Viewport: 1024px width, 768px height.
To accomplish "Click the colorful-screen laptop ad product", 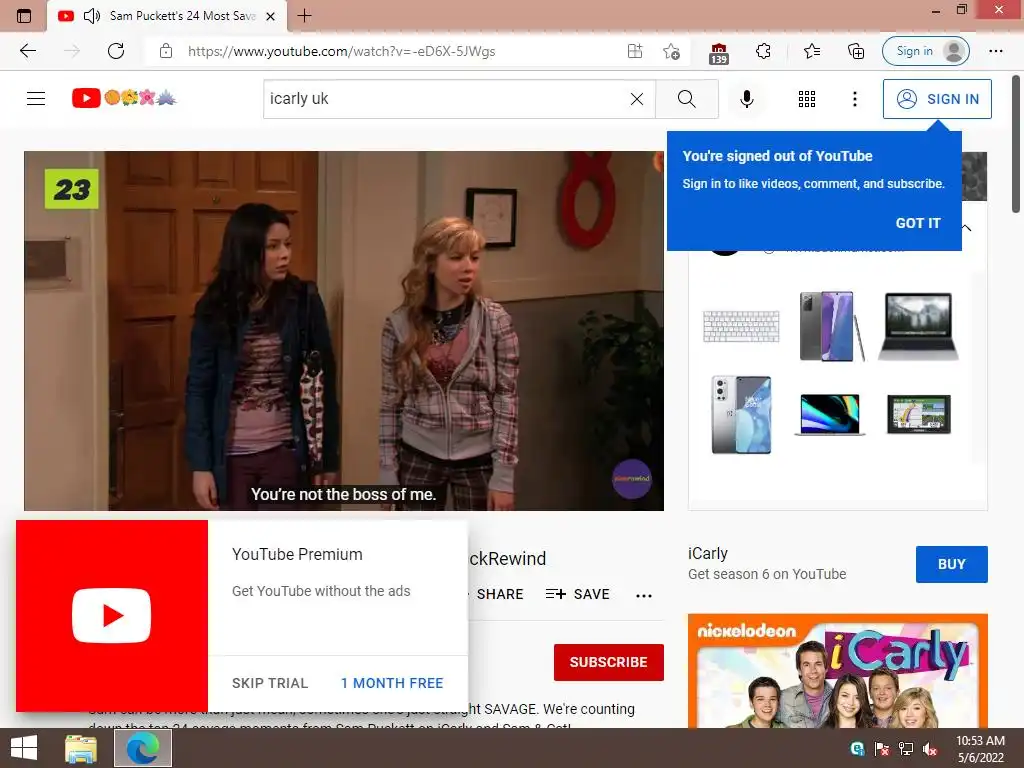I will click(829, 414).
